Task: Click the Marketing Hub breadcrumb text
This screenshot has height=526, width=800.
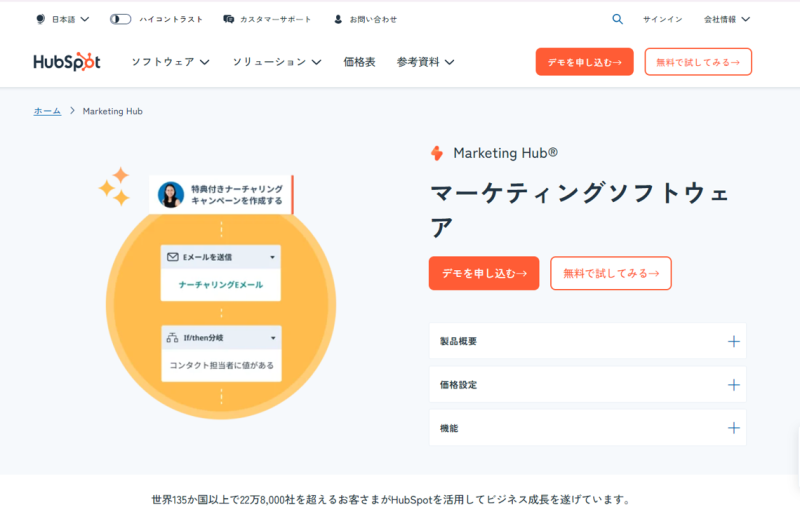Action: point(113,111)
